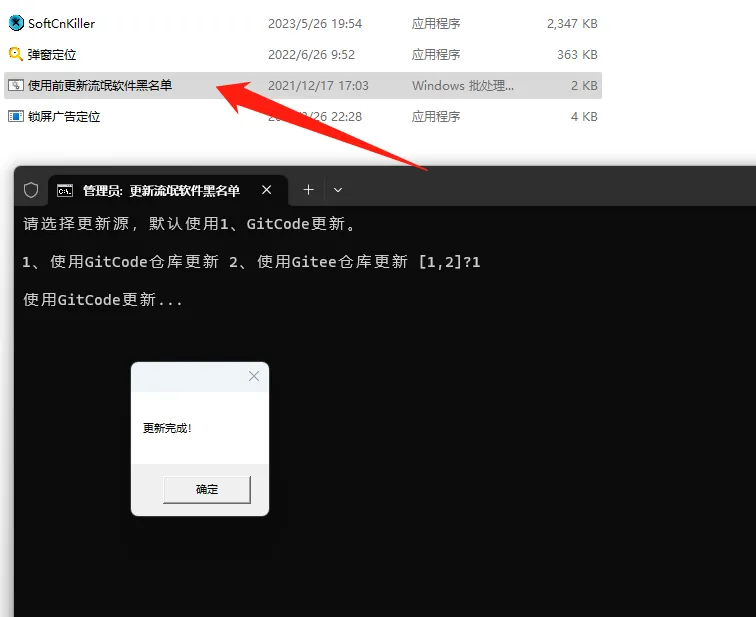The height and width of the screenshot is (617, 756).
Task: Click terminal text 1、使用GitCode仓库更新
Action: pyautogui.click(x=121, y=262)
